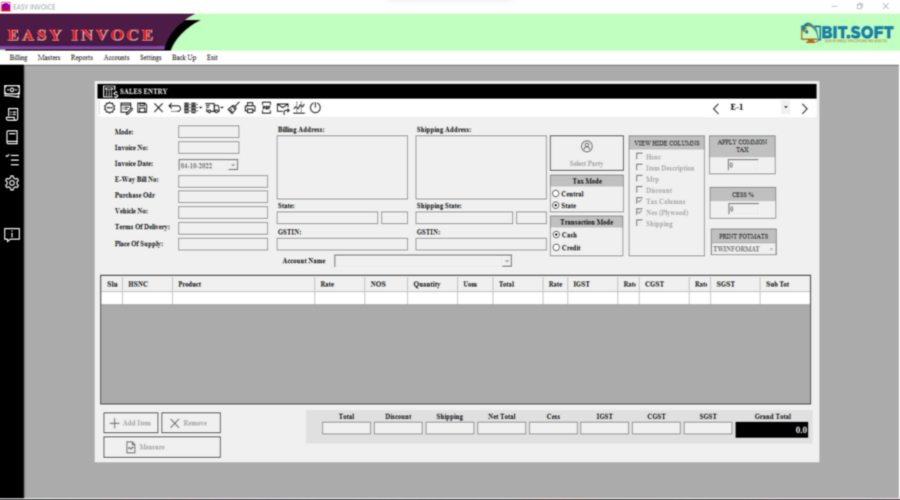This screenshot has width=900, height=500.
Task: Open the Print Formats dropdown
Action: click(x=771, y=249)
